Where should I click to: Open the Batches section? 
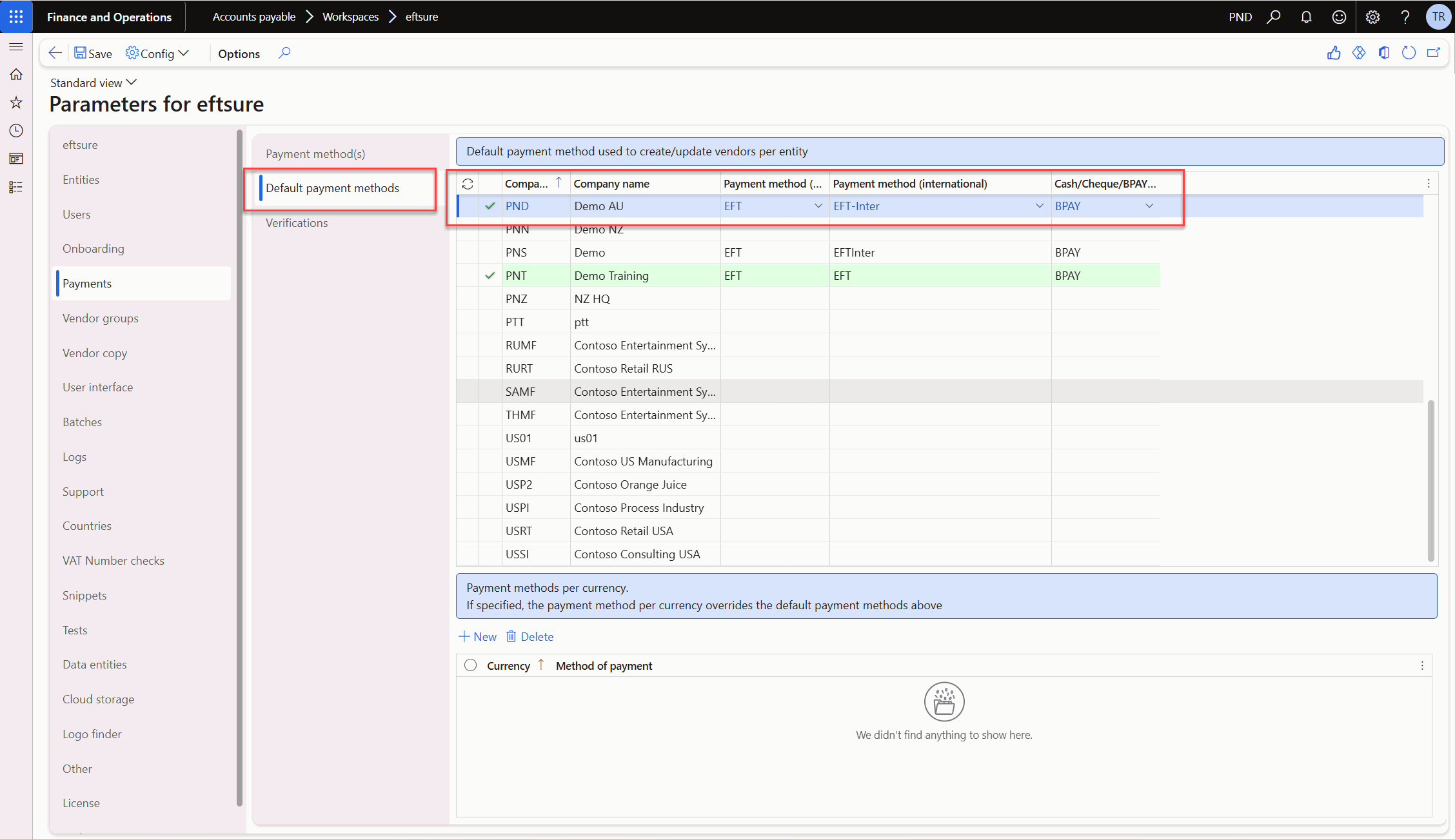(82, 422)
